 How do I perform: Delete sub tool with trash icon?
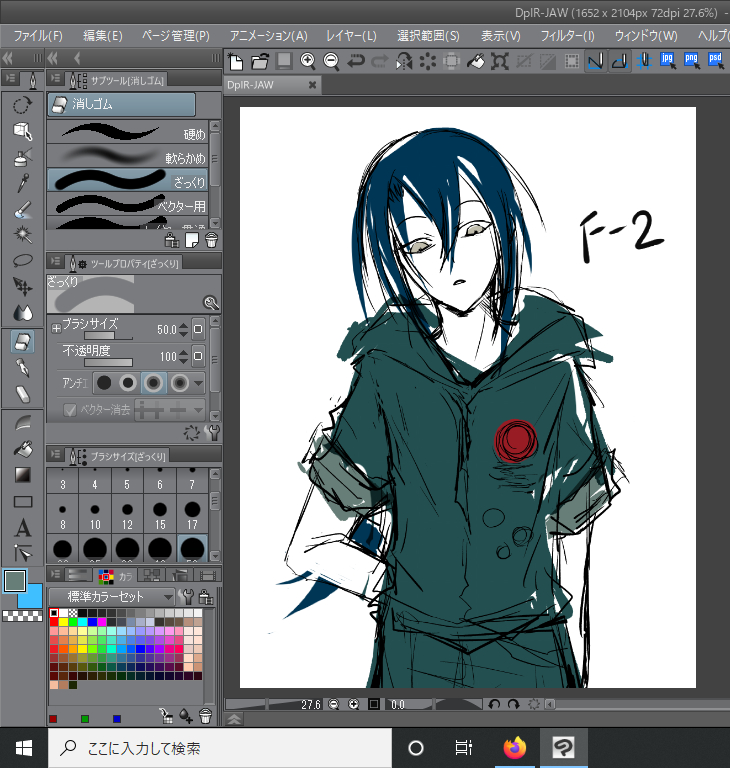[211, 241]
